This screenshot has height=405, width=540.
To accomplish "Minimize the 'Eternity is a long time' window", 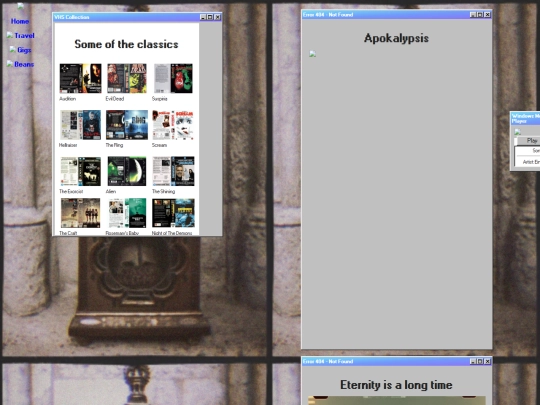I will click(x=472, y=361).
